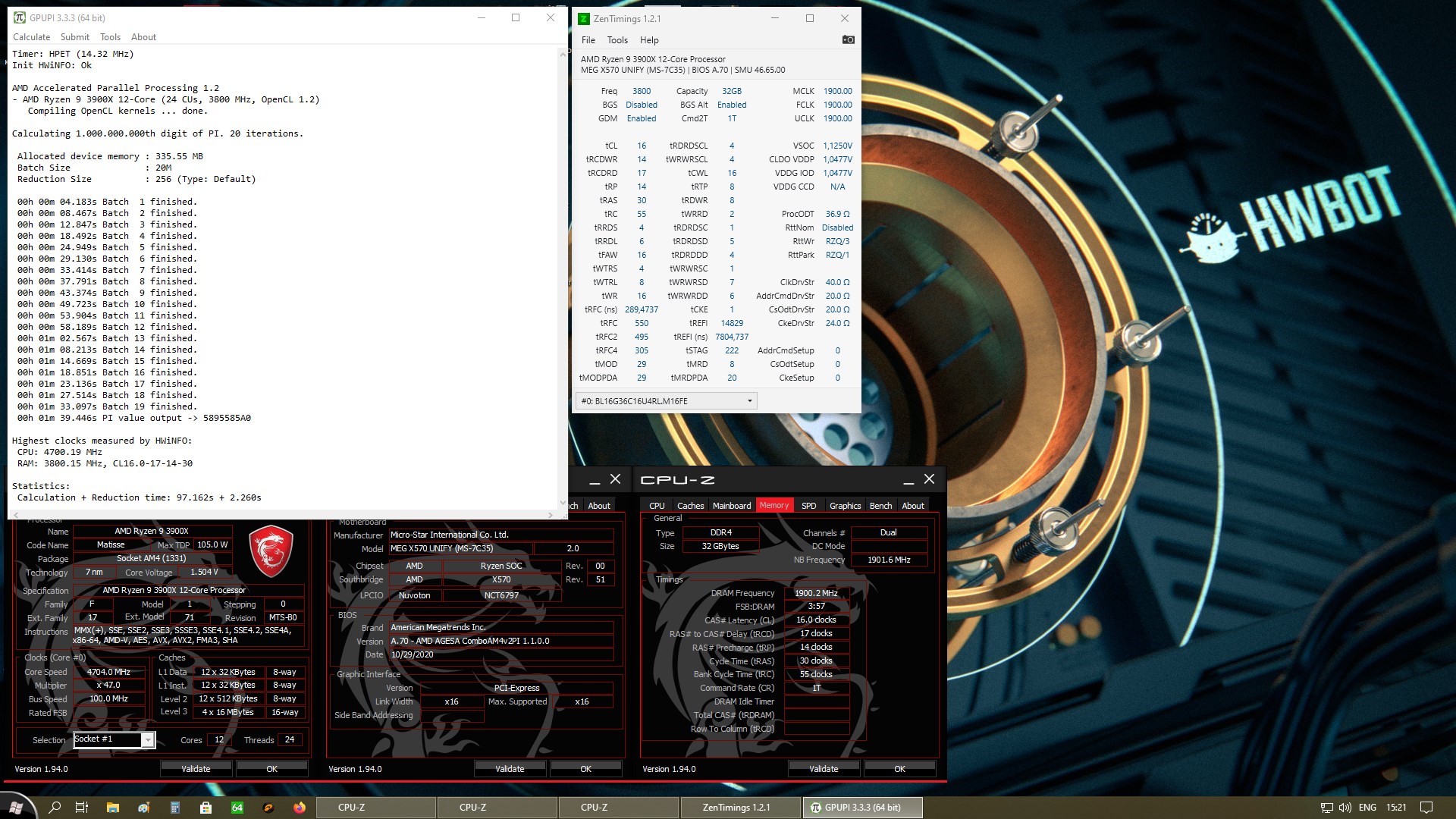The width and height of the screenshot is (1456, 819).
Task: Click the Core Speed value 4704.0 MHz
Action: (108, 672)
